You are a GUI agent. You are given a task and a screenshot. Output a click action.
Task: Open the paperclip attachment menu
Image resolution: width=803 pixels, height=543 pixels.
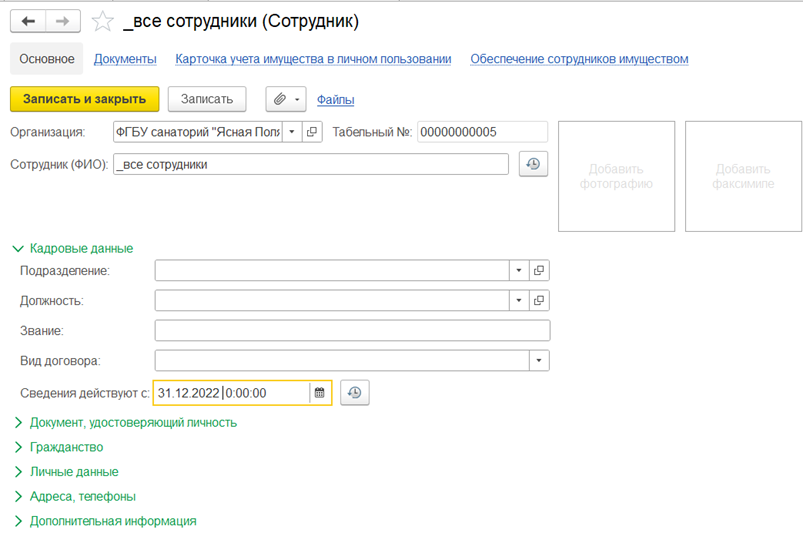[286, 99]
